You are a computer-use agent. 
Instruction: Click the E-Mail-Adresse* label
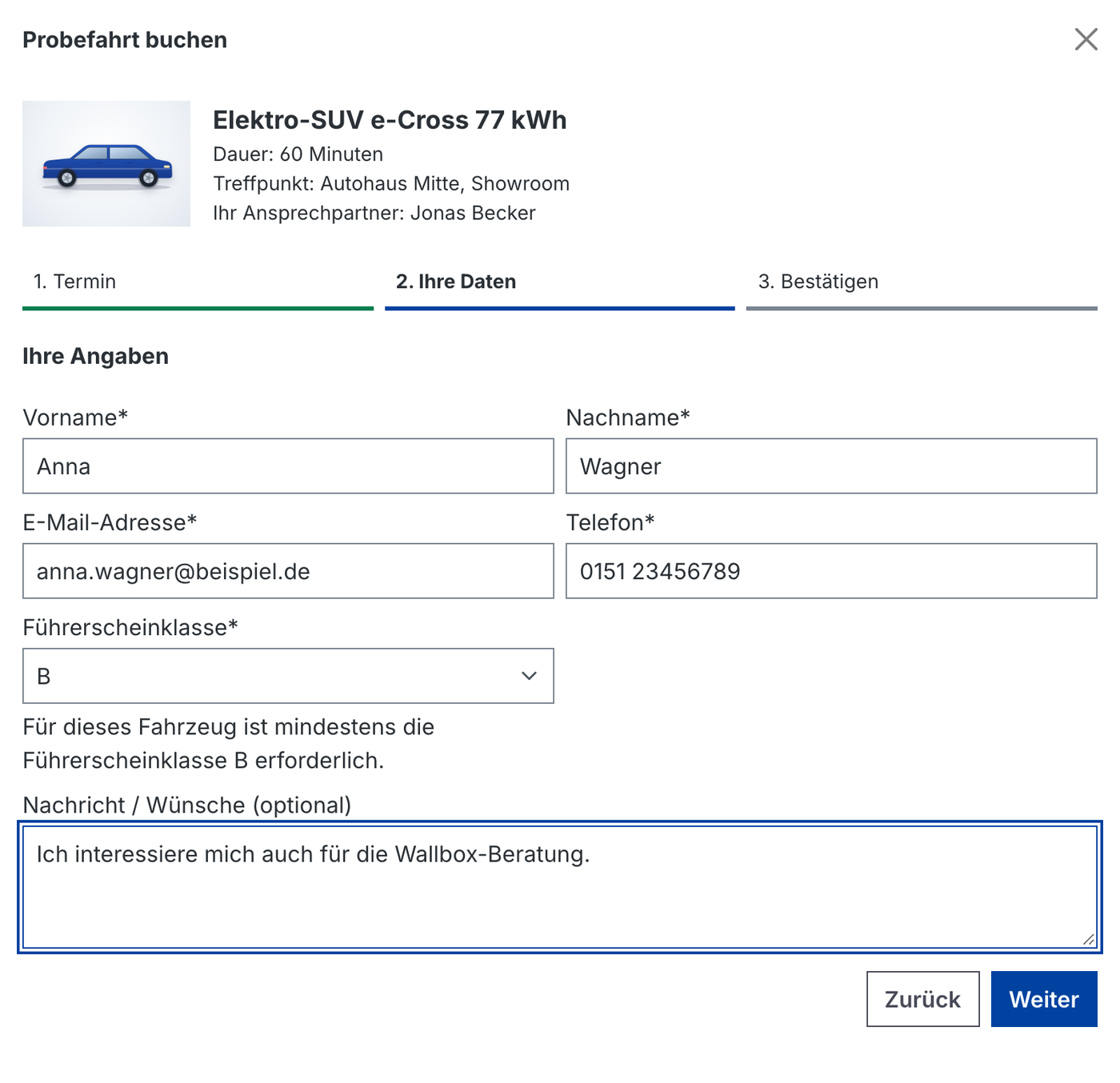(x=110, y=522)
